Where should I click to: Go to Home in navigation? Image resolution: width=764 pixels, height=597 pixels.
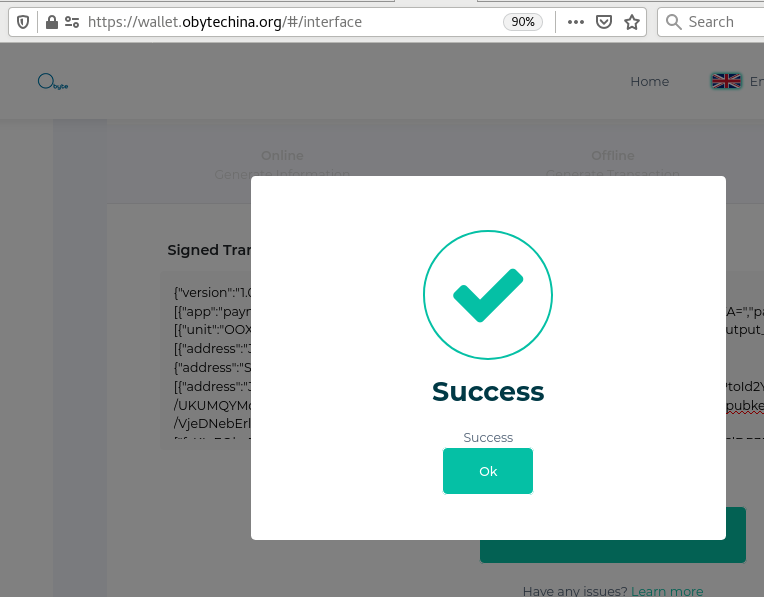pos(649,81)
